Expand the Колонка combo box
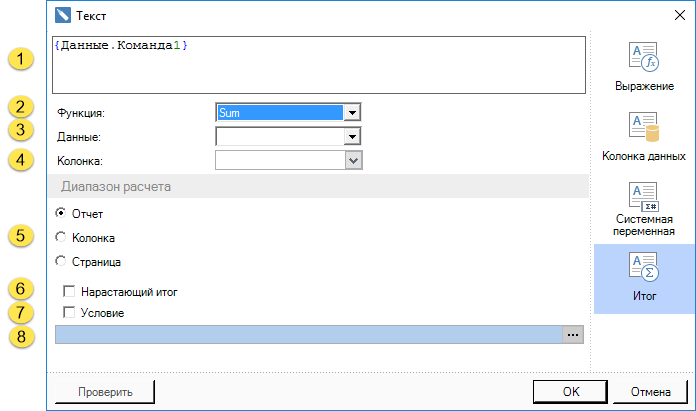 point(352,159)
